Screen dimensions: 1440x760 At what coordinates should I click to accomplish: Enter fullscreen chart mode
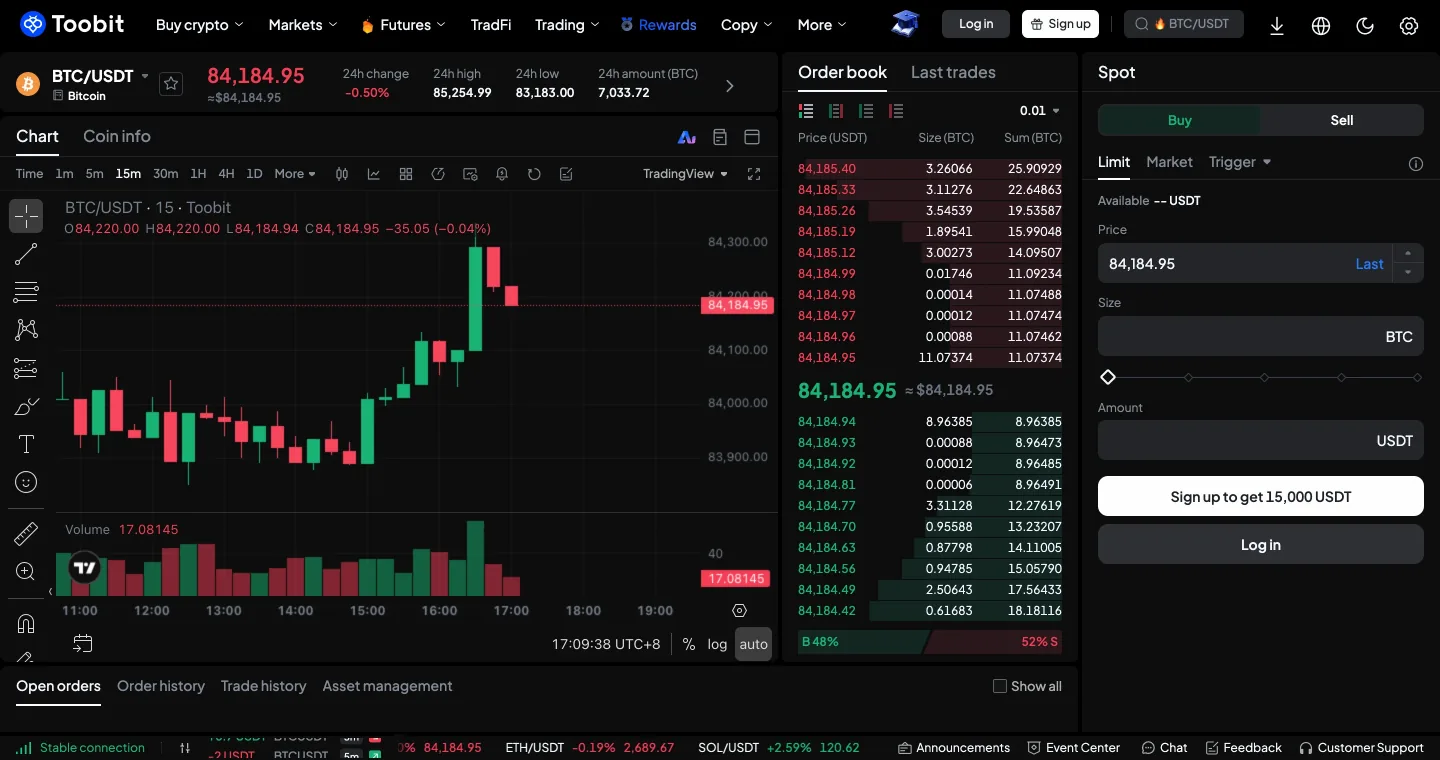[754, 174]
